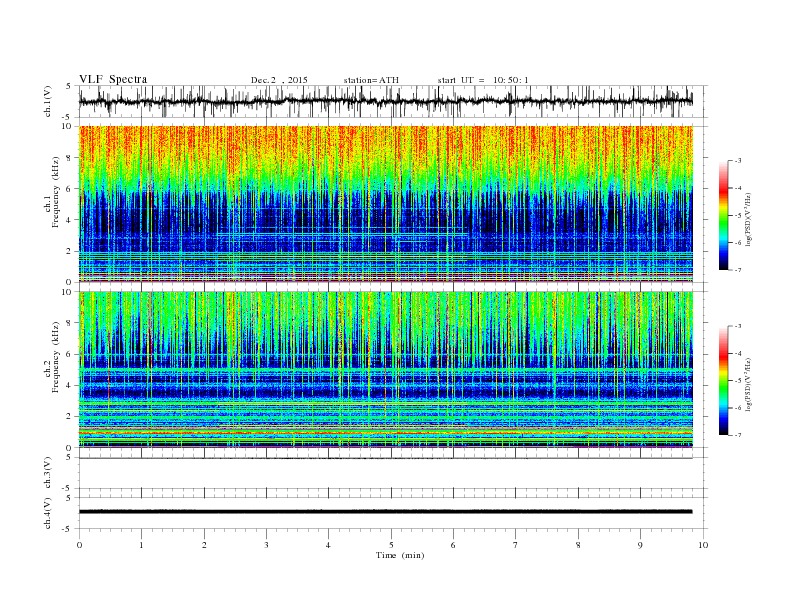The image size is (792, 612).
Task: Click the "-4" tick on ch.2 colorbar
Action: pos(737,353)
